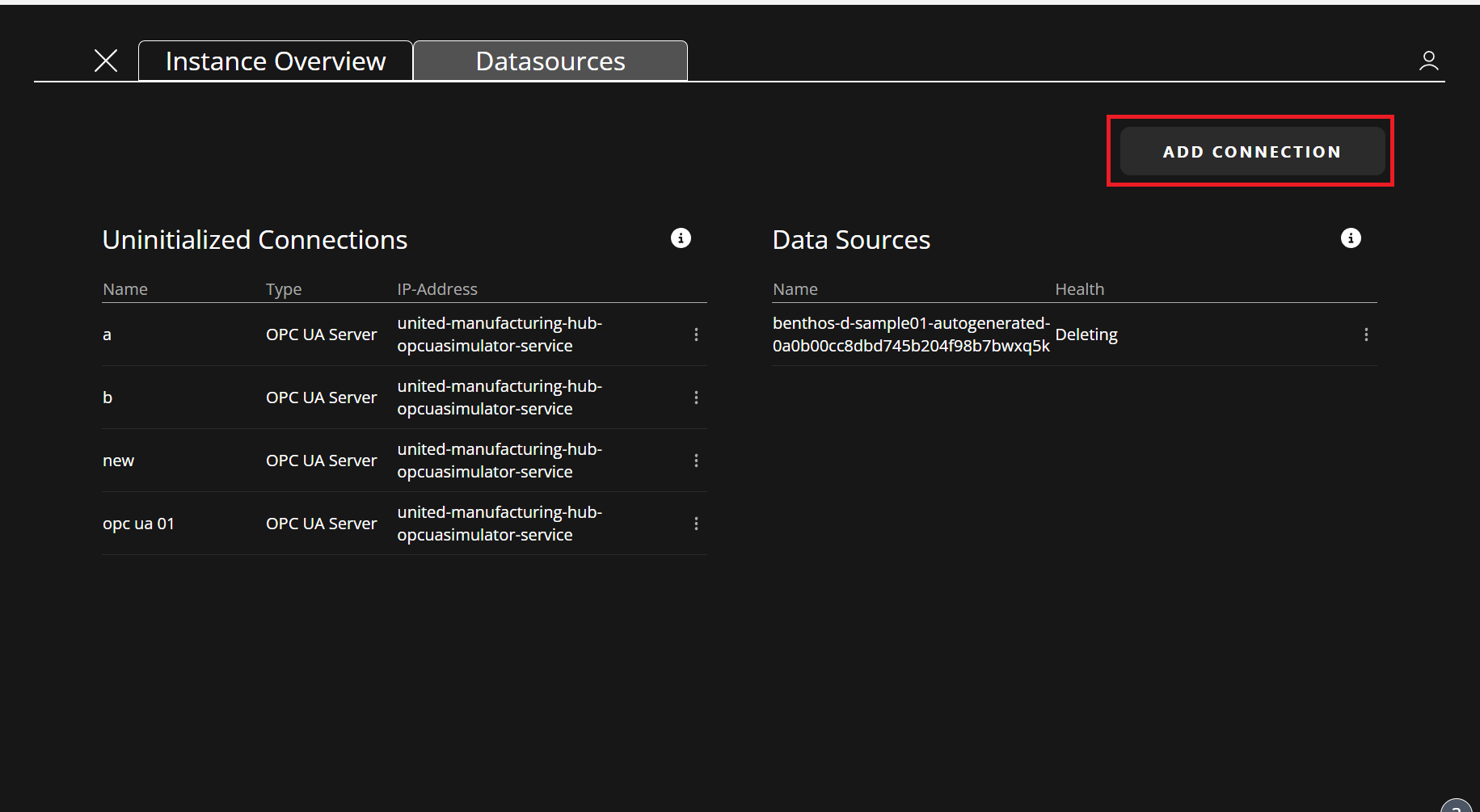Open the help button in bottom corner
This screenshot has width=1480, height=812.
(1457, 806)
